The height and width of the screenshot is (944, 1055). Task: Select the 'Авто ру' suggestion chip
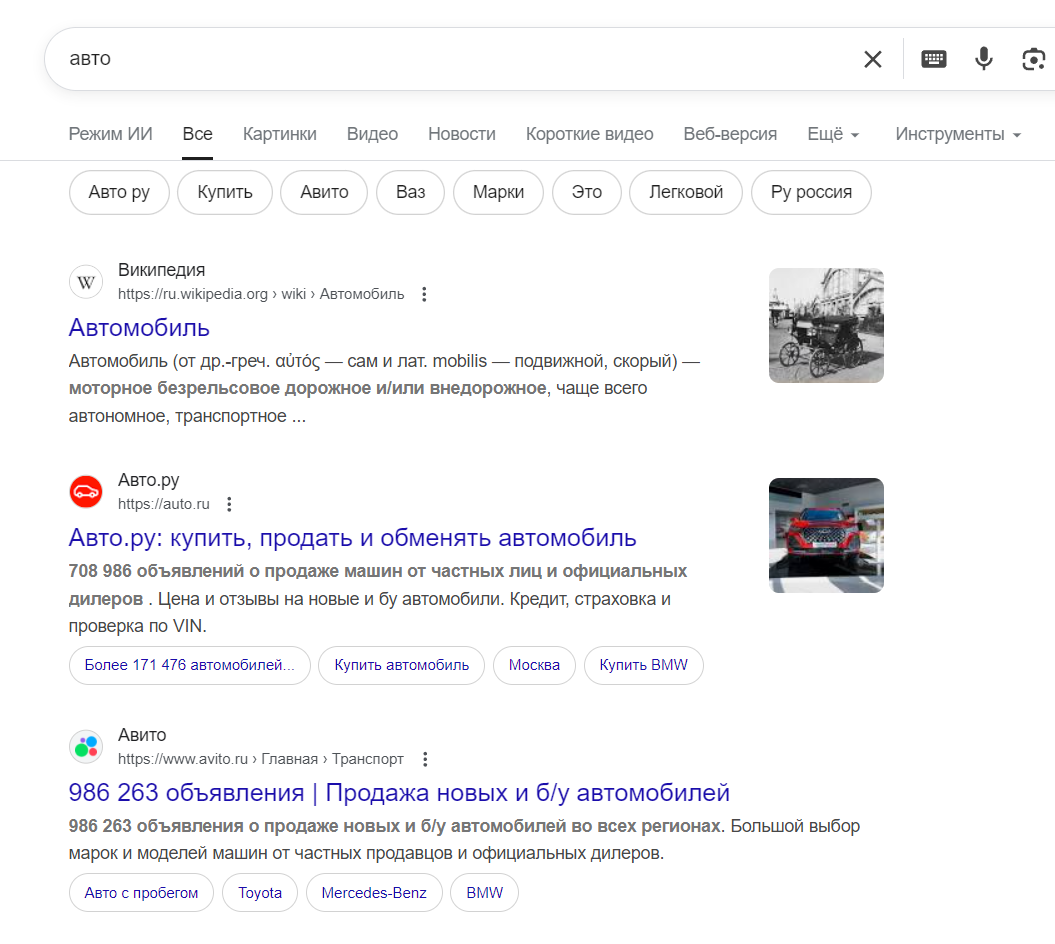119,192
